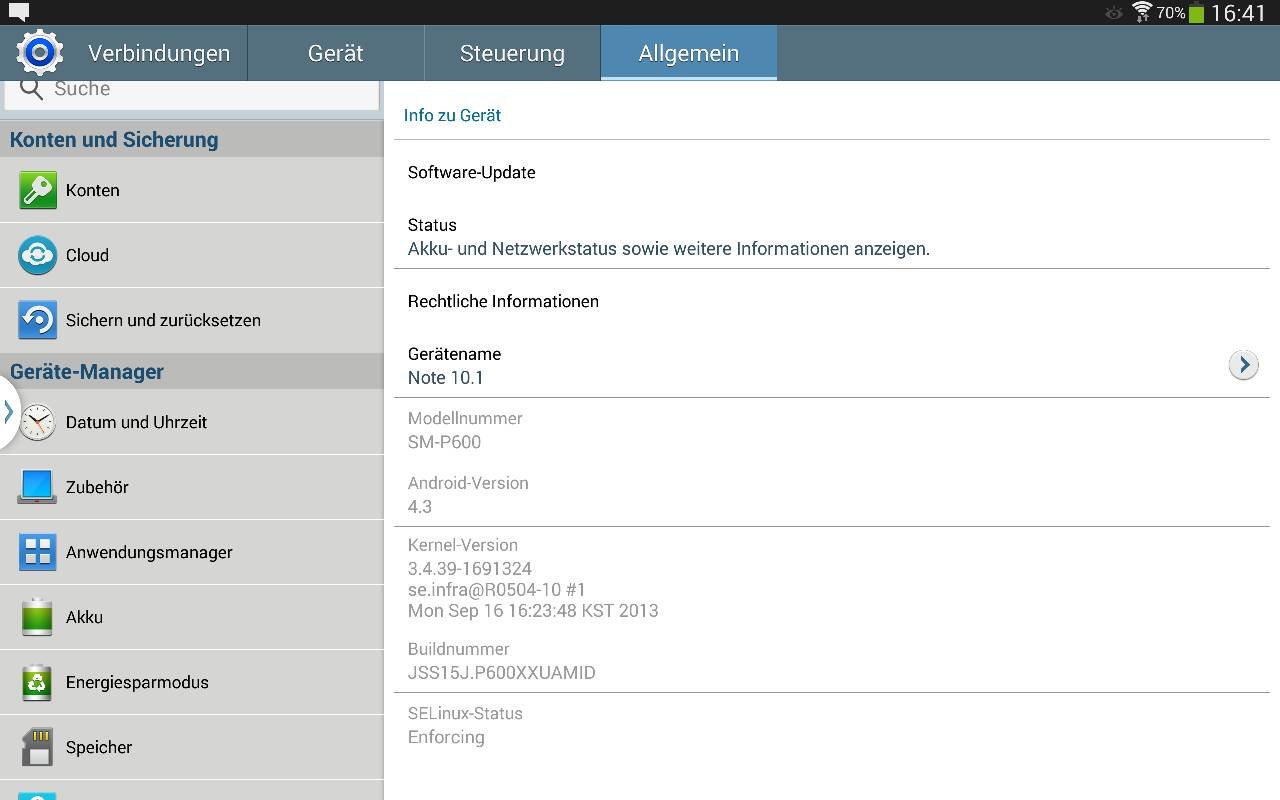Select Zubehör in the sidebar
1280x800 pixels.
192,487
